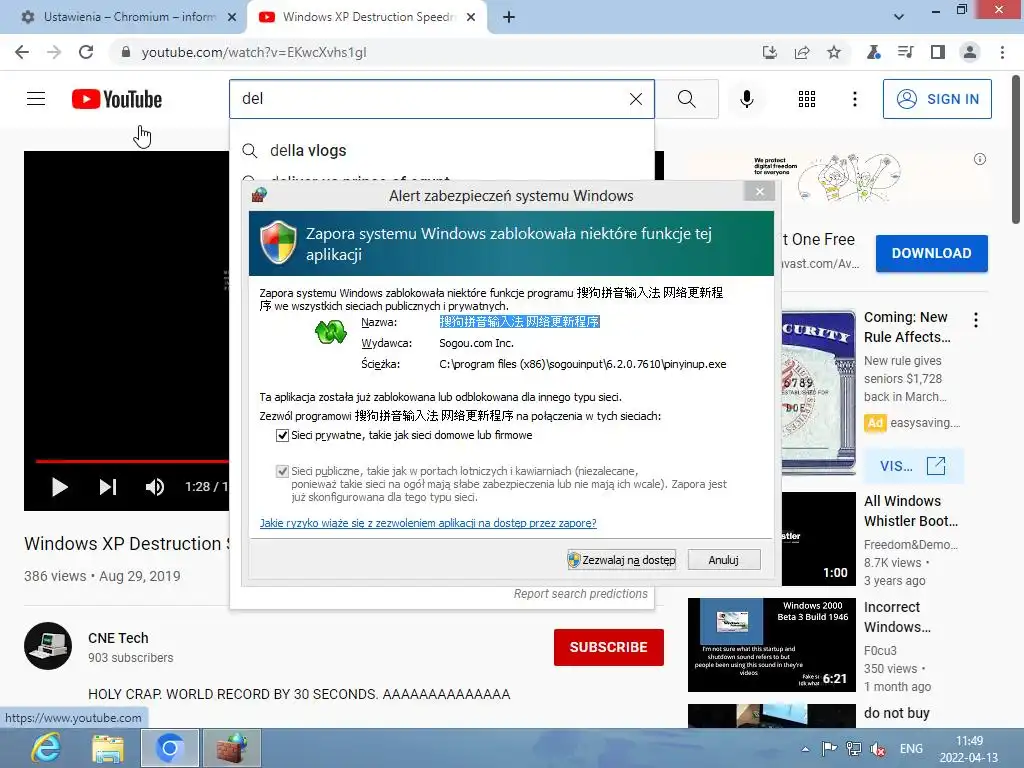This screenshot has height=768, width=1024.
Task: Click the ad info icon
Action: (x=980, y=159)
